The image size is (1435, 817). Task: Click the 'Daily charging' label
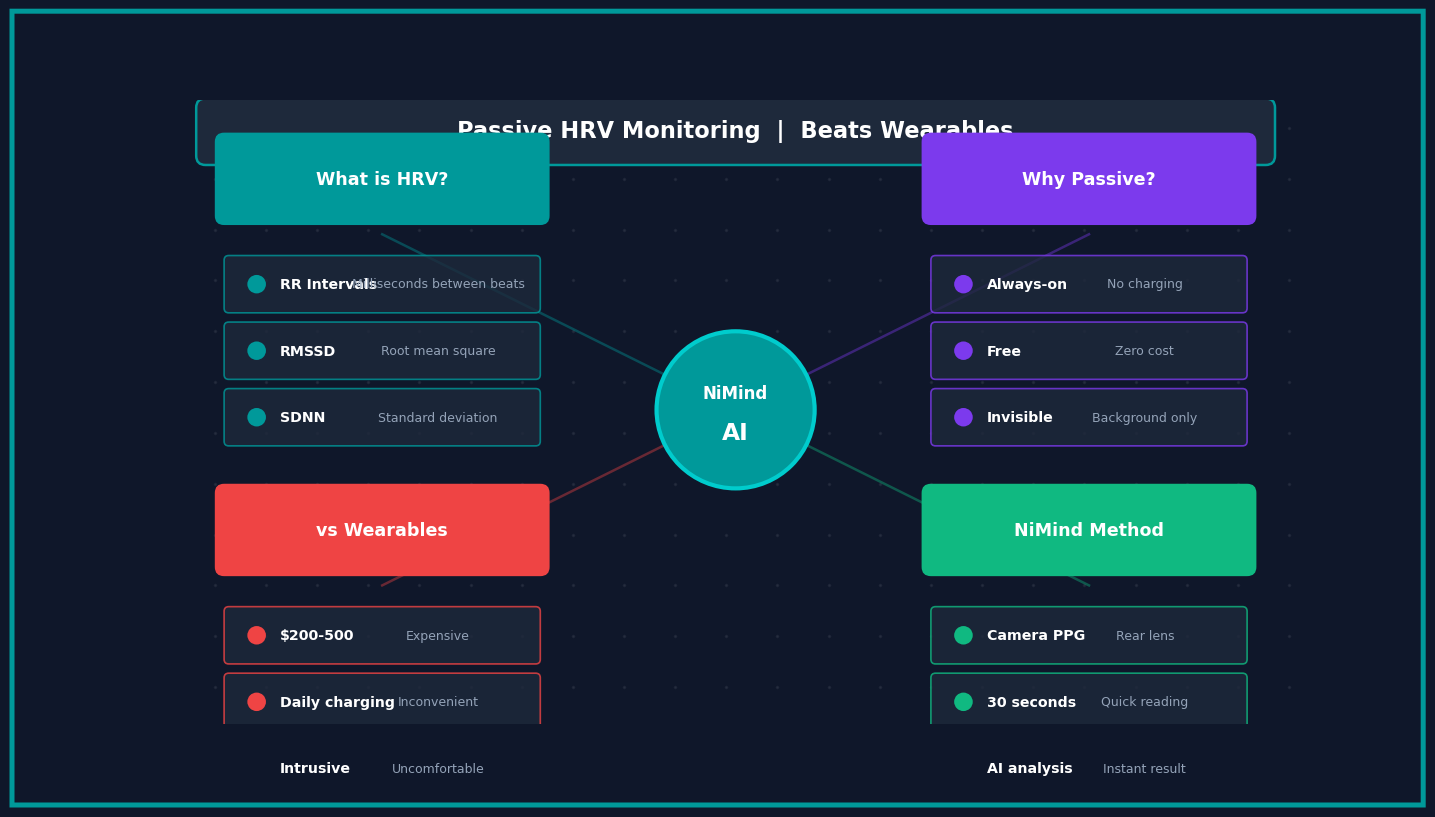(x=337, y=703)
